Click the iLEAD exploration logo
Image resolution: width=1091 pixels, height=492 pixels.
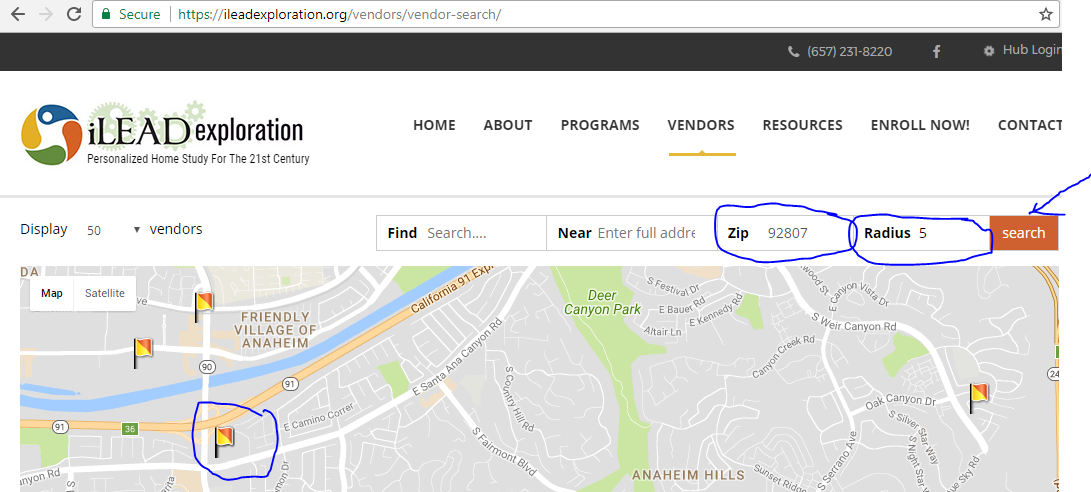pyautogui.click(x=165, y=134)
